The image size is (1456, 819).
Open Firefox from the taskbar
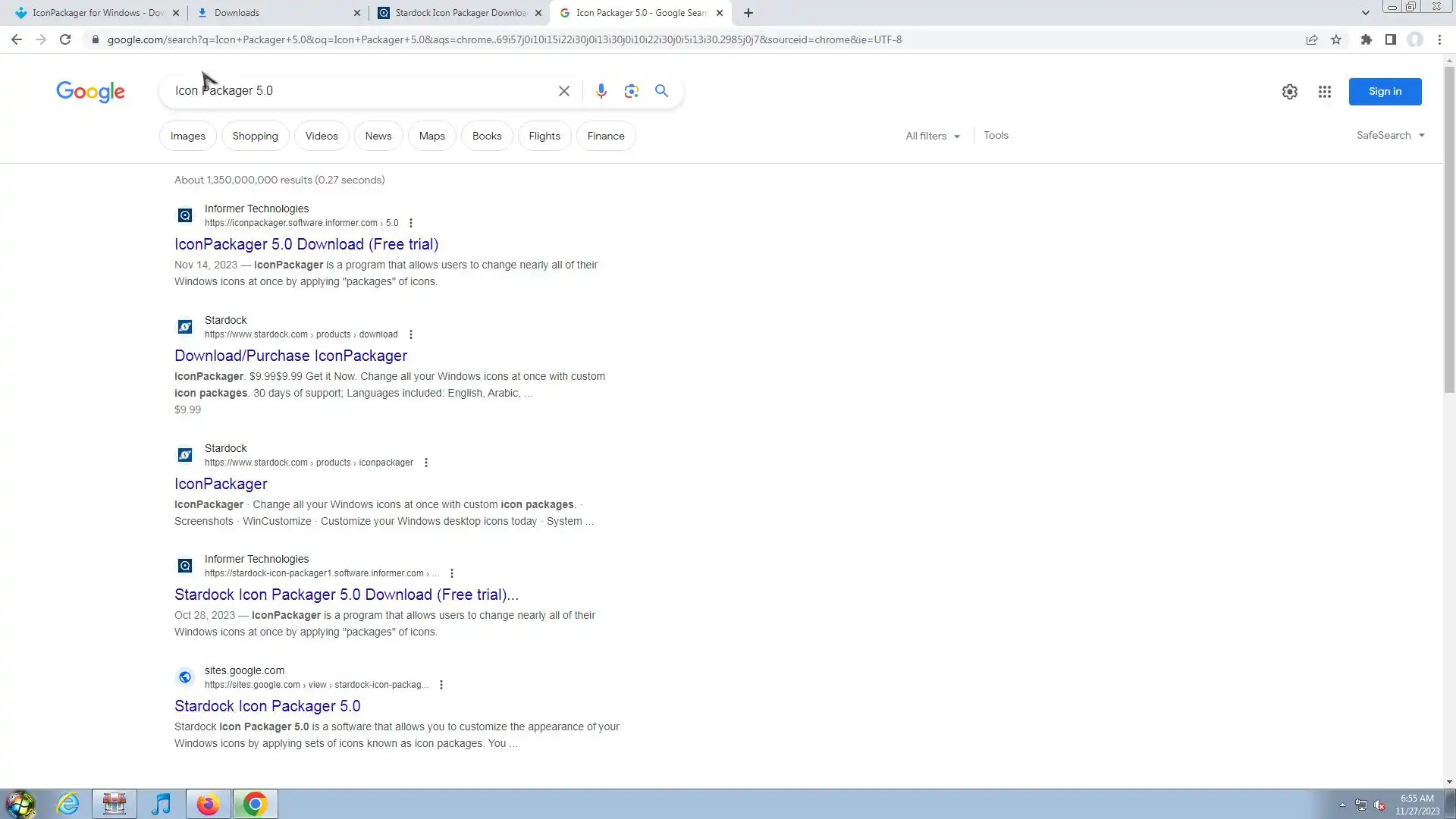point(208,804)
